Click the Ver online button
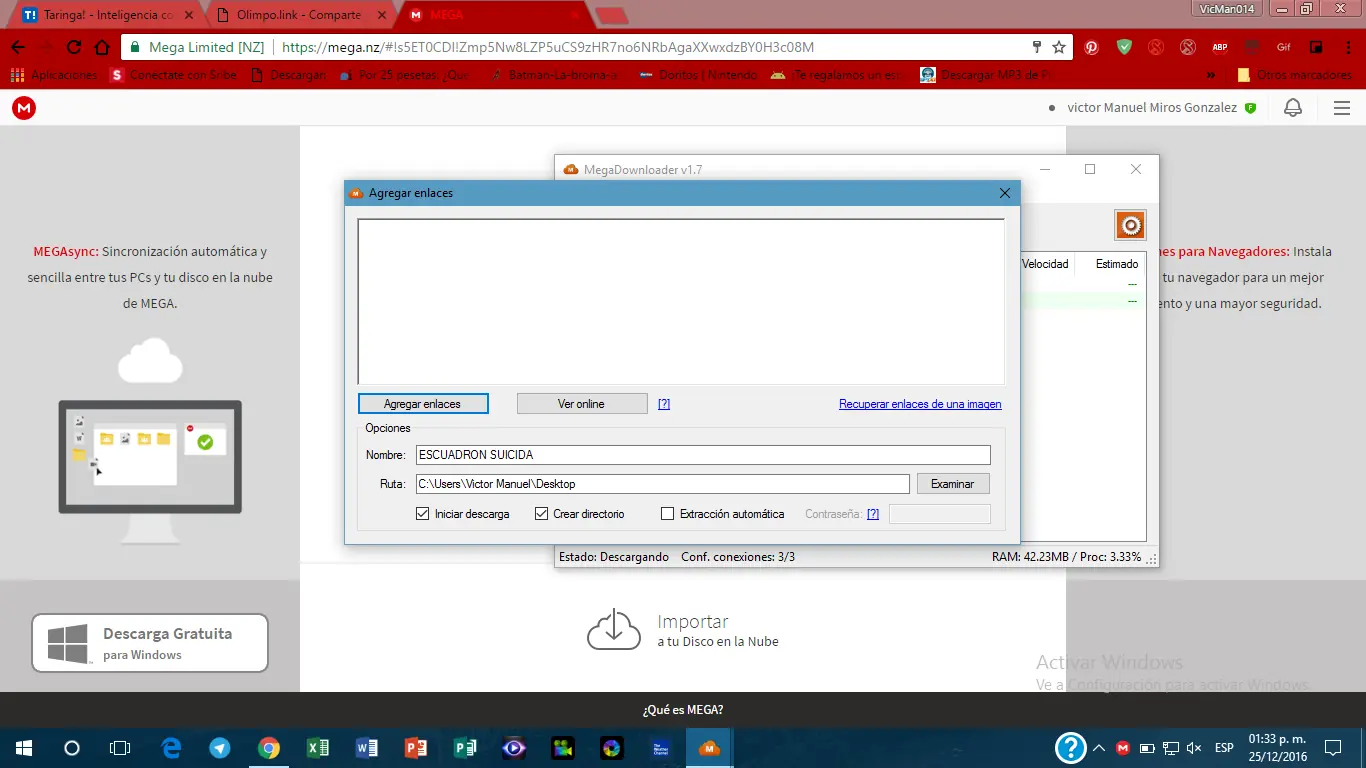The image size is (1366, 768). (x=582, y=404)
